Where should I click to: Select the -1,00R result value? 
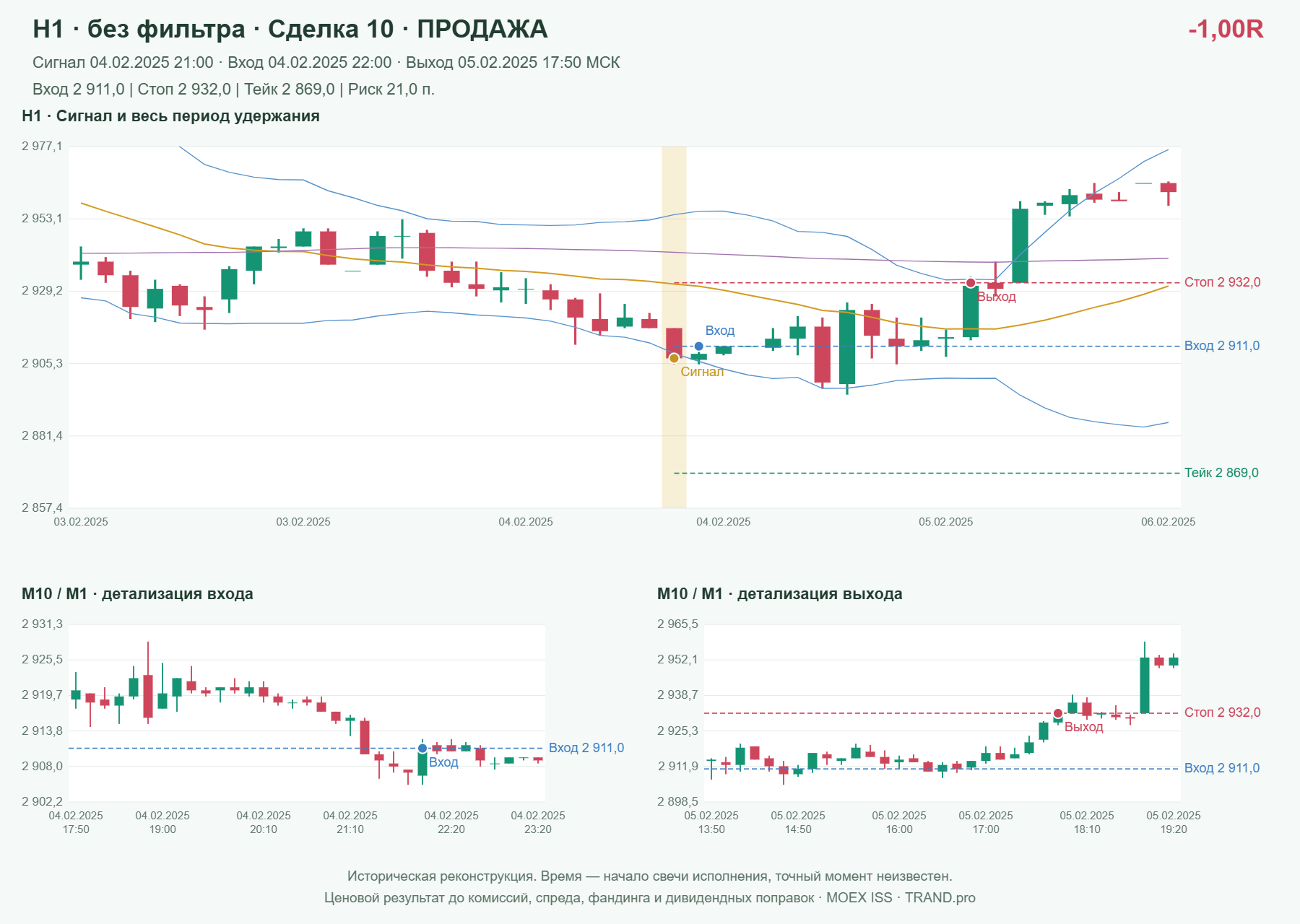pyautogui.click(x=1226, y=29)
